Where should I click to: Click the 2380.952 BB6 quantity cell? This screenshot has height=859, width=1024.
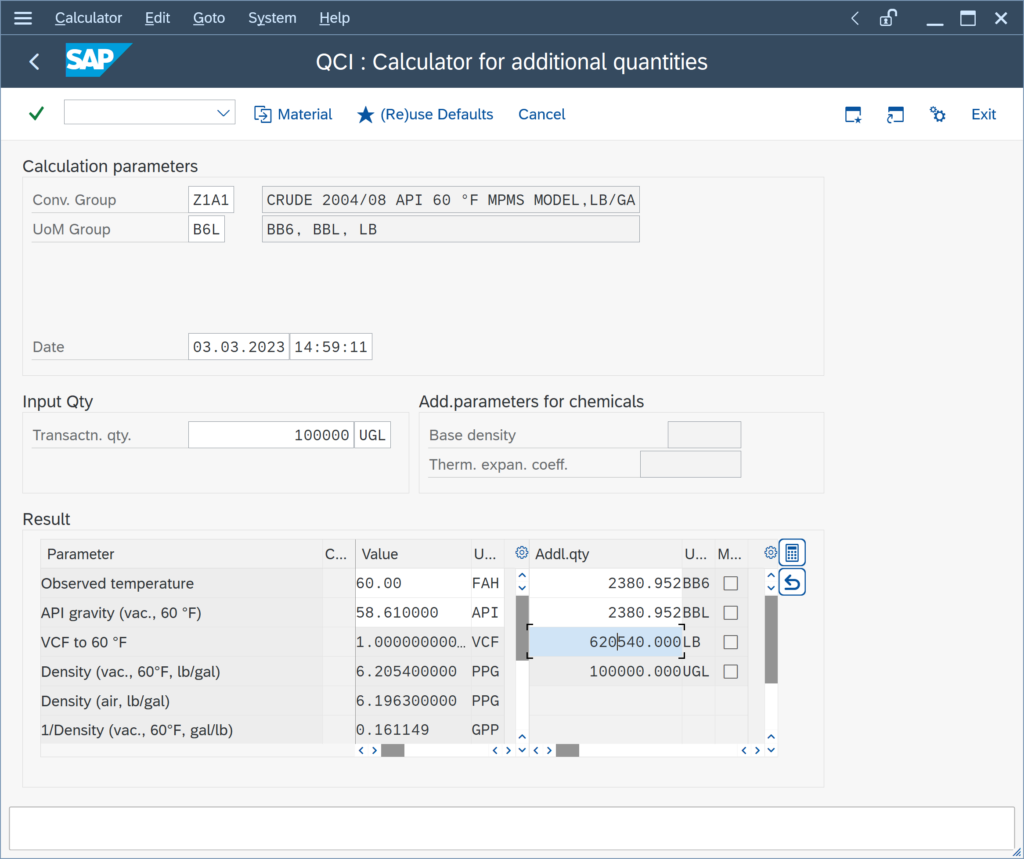point(605,583)
